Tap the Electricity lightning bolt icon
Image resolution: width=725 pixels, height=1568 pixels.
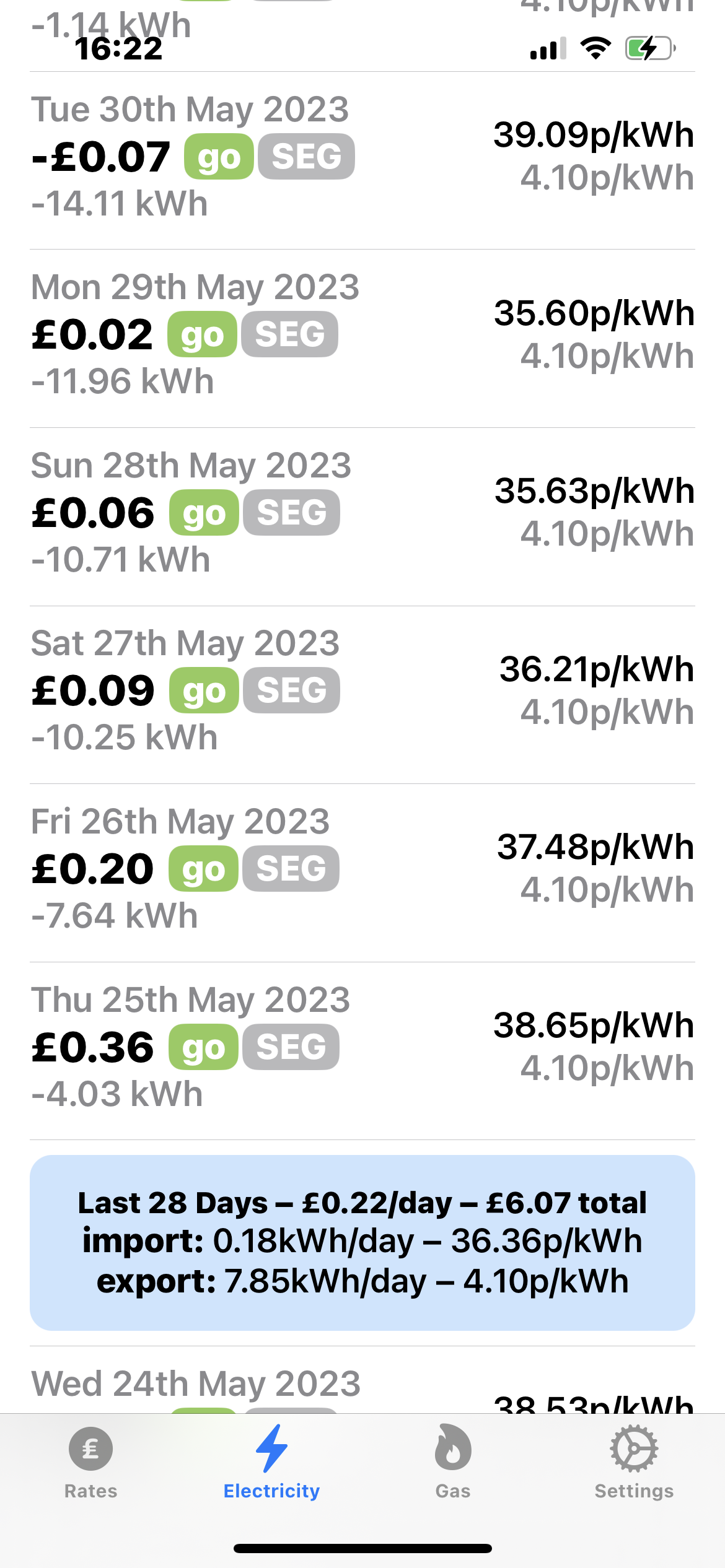click(x=271, y=1449)
